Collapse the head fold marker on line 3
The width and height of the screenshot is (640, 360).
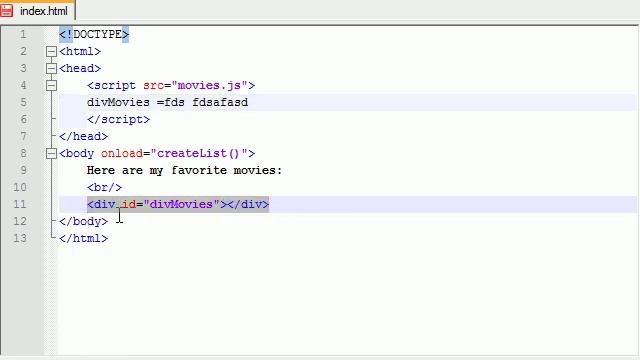(51, 68)
